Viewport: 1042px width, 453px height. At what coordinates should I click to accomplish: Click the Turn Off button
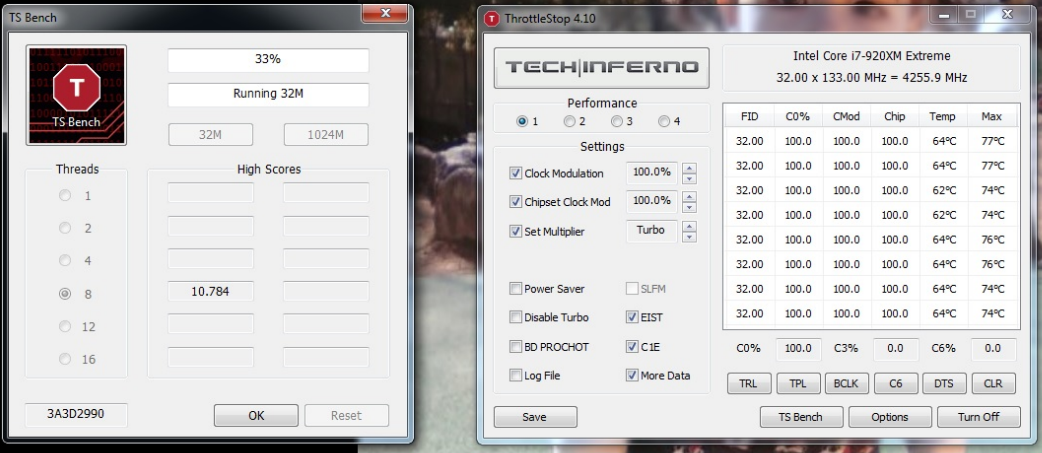[x=978, y=417]
